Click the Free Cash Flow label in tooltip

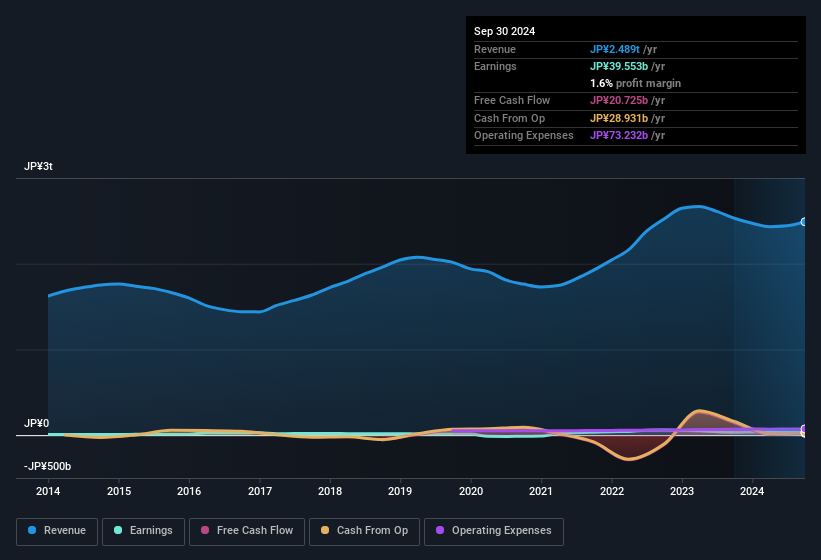point(512,100)
